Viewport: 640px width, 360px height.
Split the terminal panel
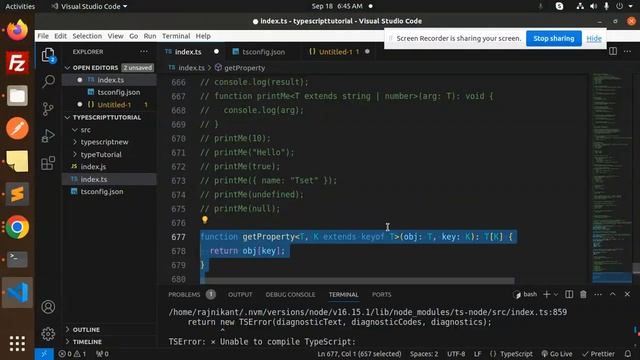coord(569,294)
